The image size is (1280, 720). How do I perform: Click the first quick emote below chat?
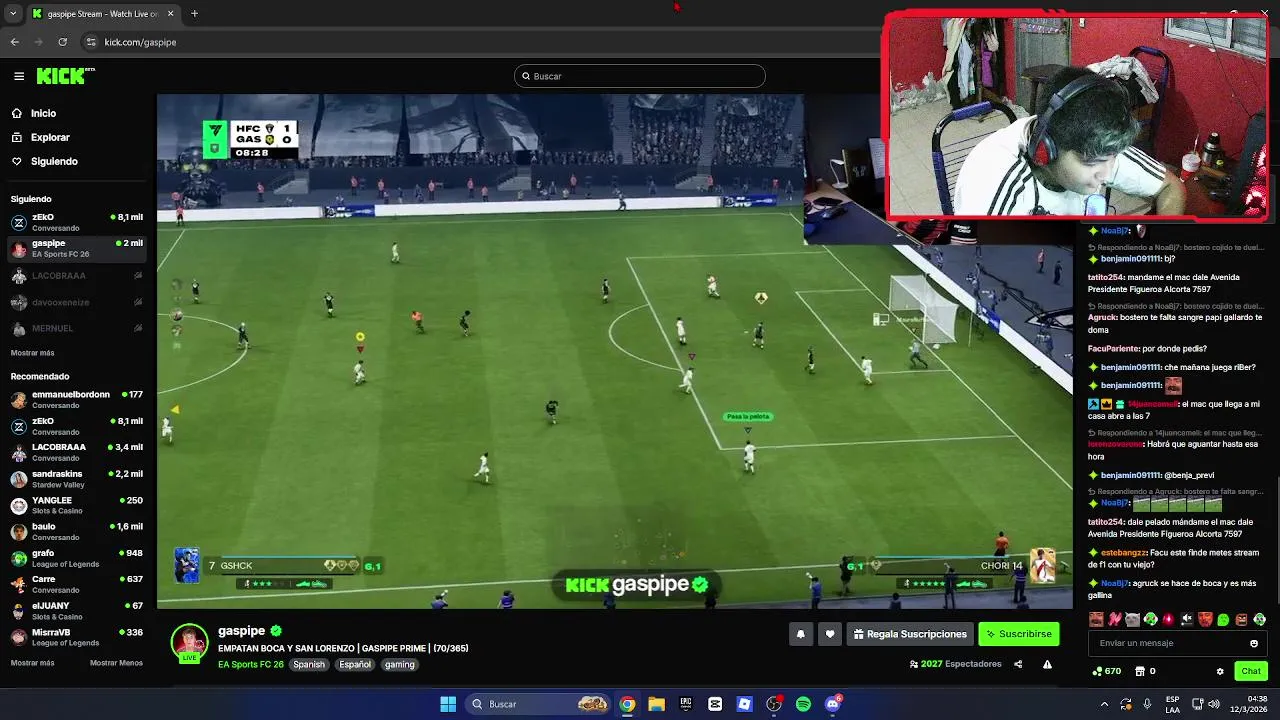[1096, 619]
